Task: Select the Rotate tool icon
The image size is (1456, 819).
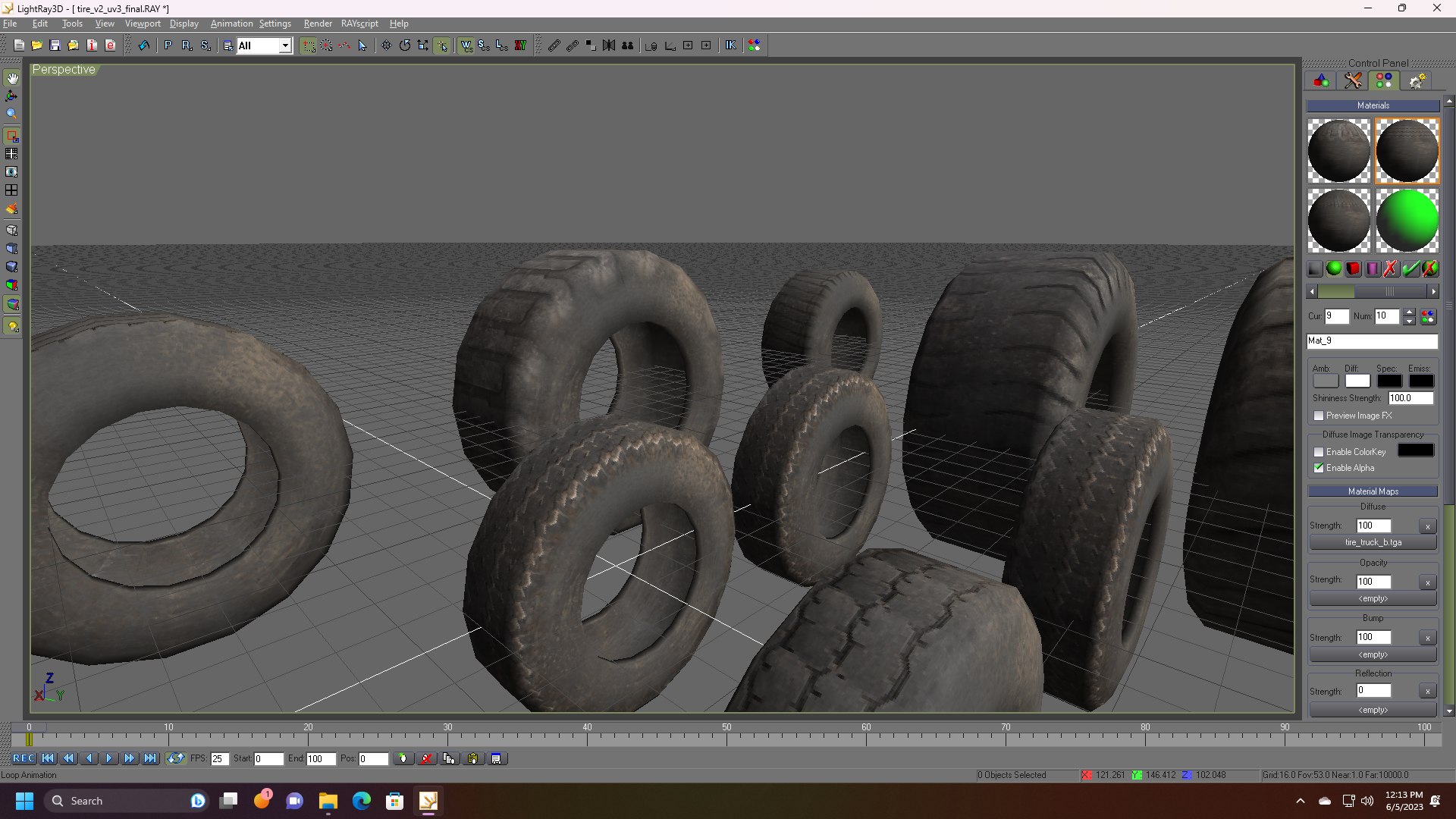Action: (405, 45)
